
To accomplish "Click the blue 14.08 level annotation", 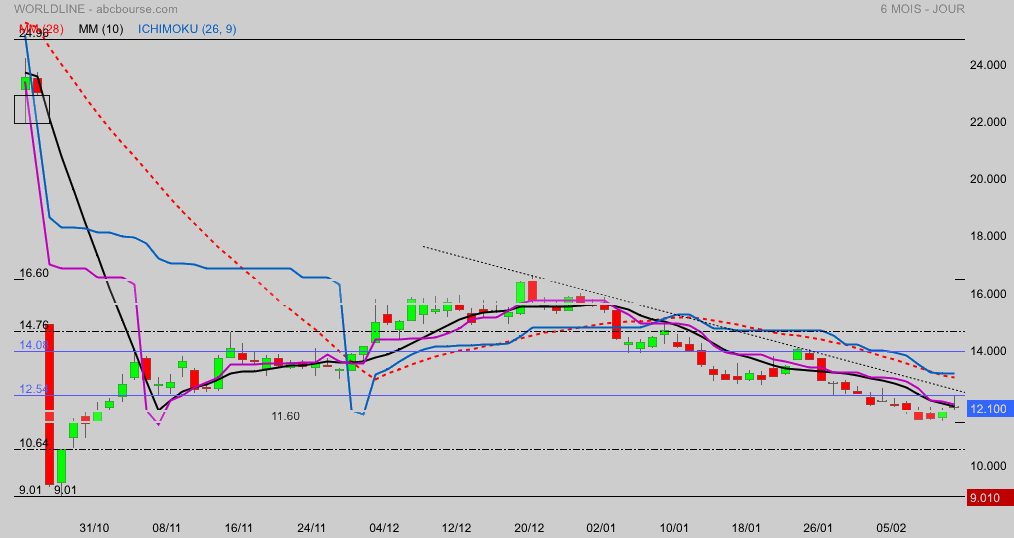I will (34, 345).
